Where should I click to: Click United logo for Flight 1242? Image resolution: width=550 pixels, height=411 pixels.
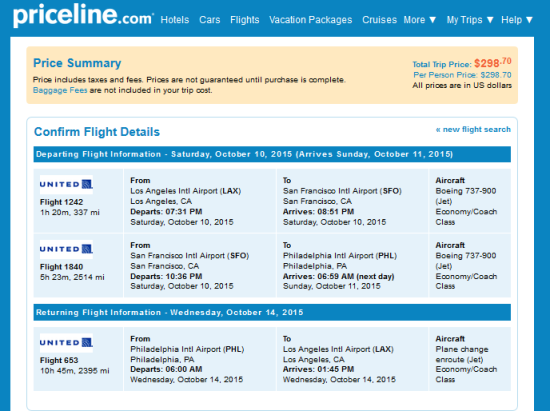(x=66, y=184)
